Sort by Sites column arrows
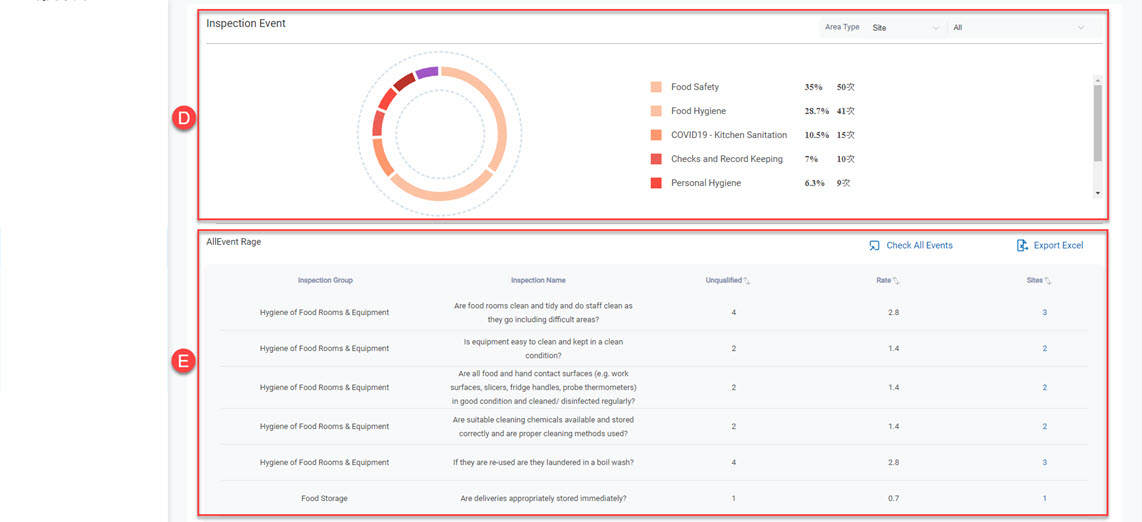The width and height of the screenshot is (1142, 522). pos(1048,281)
